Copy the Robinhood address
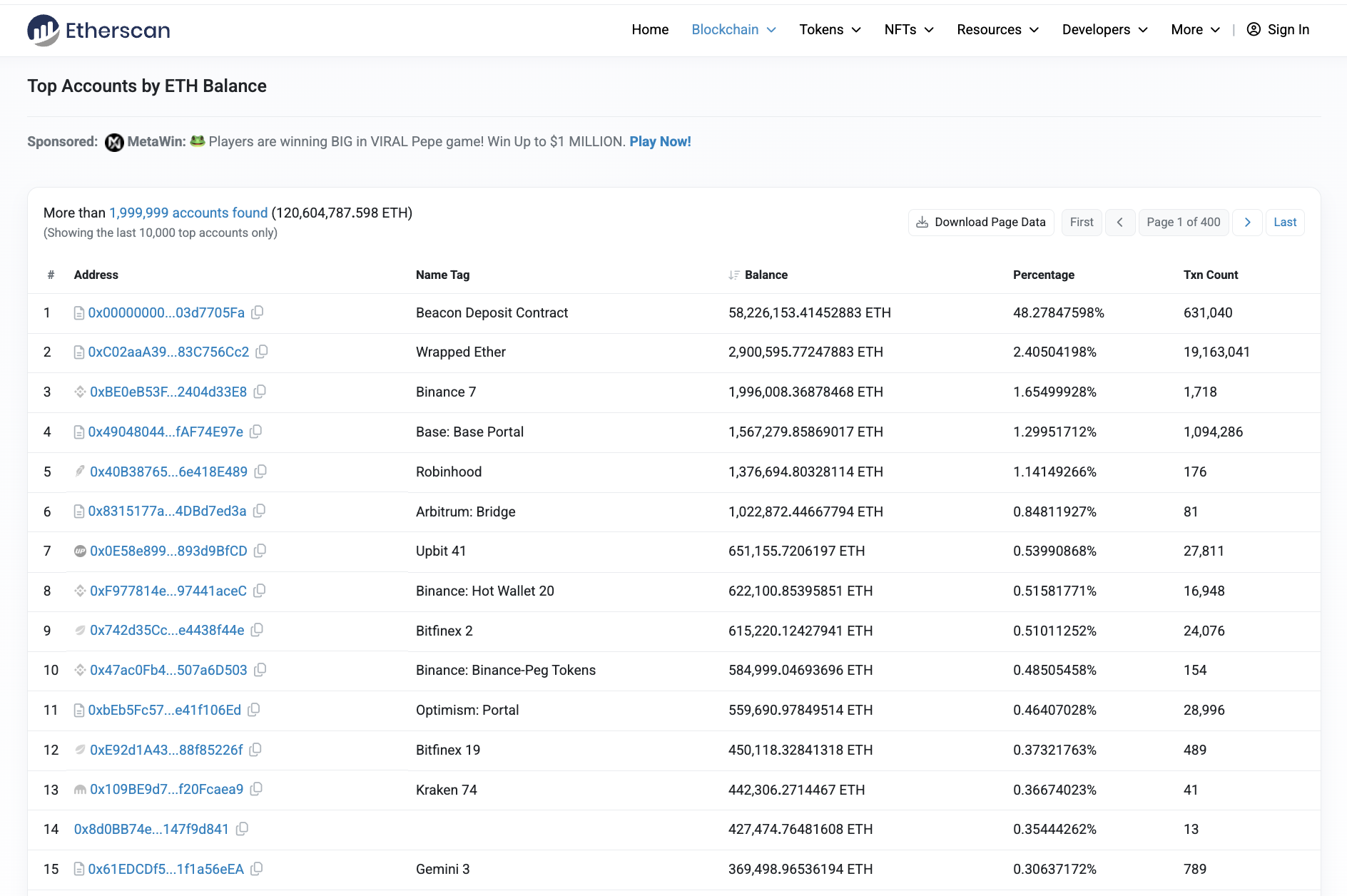The width and height of the screenshot is (1347, 896). click(260, 472)
